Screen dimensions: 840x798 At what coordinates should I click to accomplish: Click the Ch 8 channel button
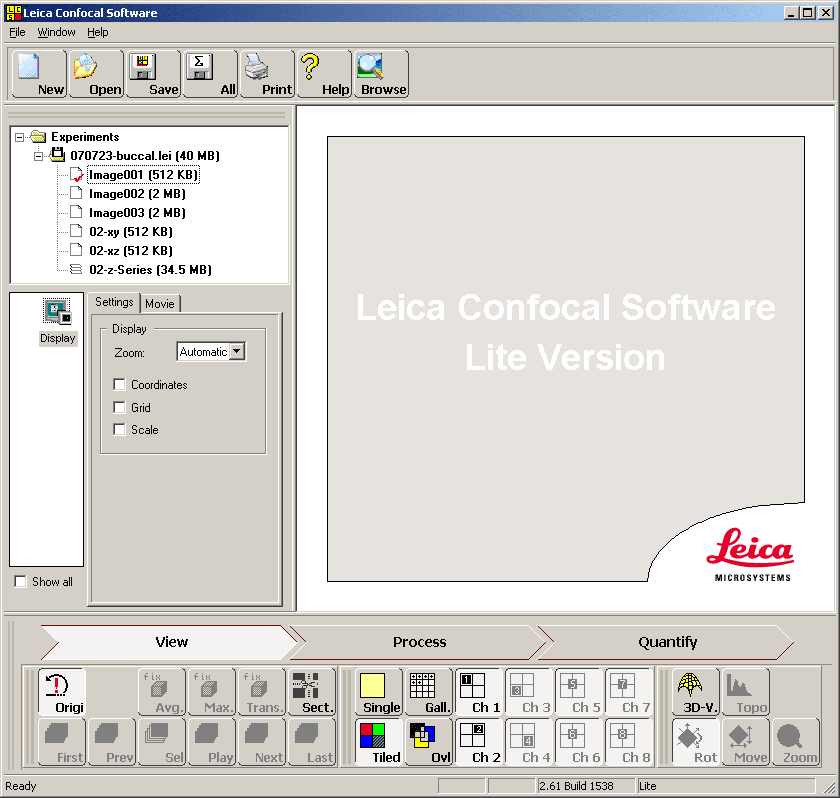(x=629, y=742)
